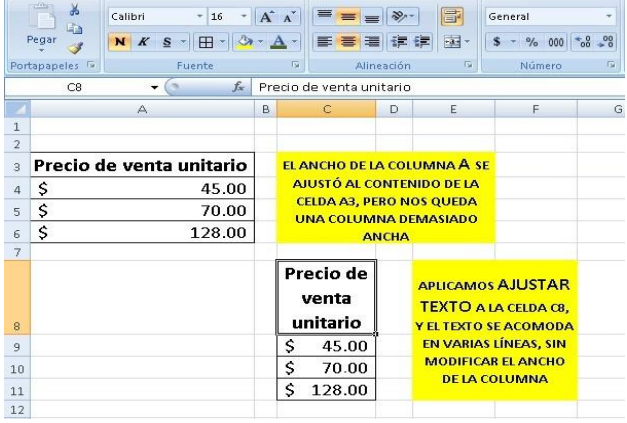627x423 pixels.
Task: Select column A header
Action: tap(142, 109)
